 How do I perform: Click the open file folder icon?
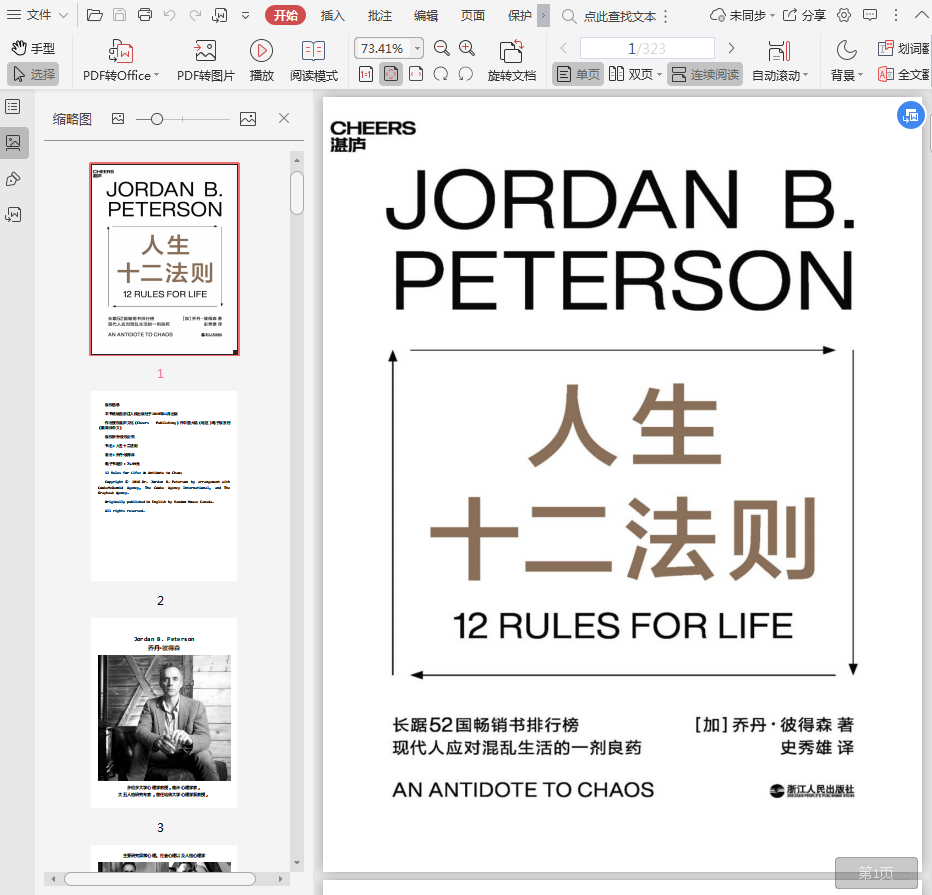95,15
